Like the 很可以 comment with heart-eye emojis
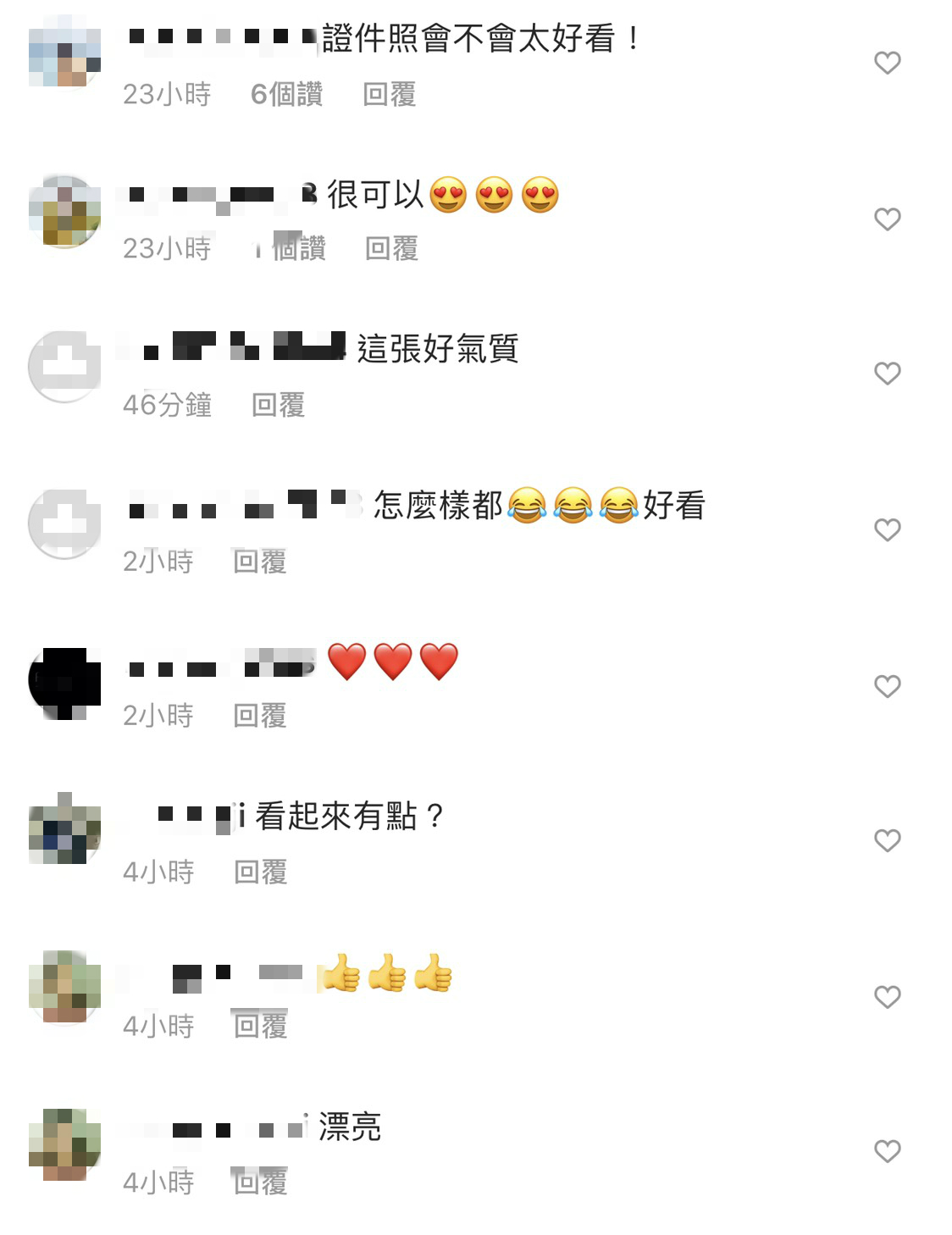Viewport: 952px width, 1235px height. (887, 219)
